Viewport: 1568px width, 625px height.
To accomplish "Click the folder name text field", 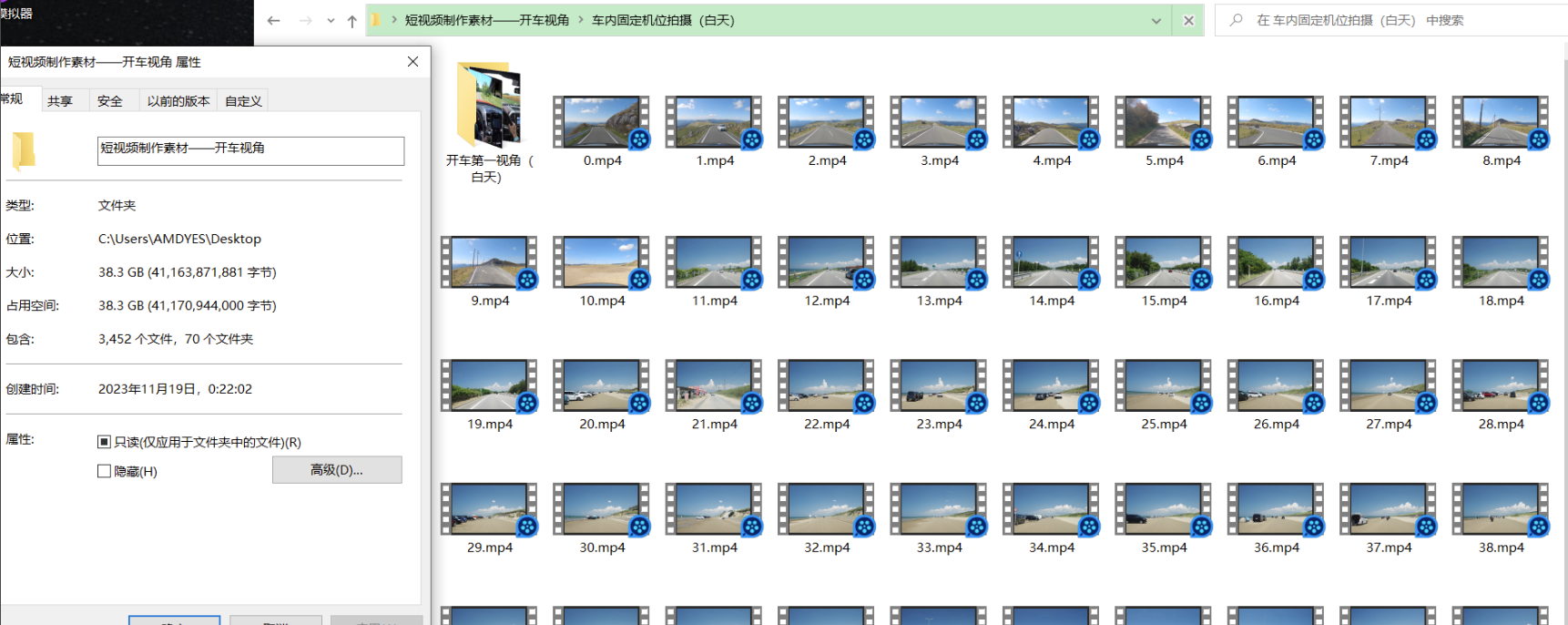I will [250, 151].
